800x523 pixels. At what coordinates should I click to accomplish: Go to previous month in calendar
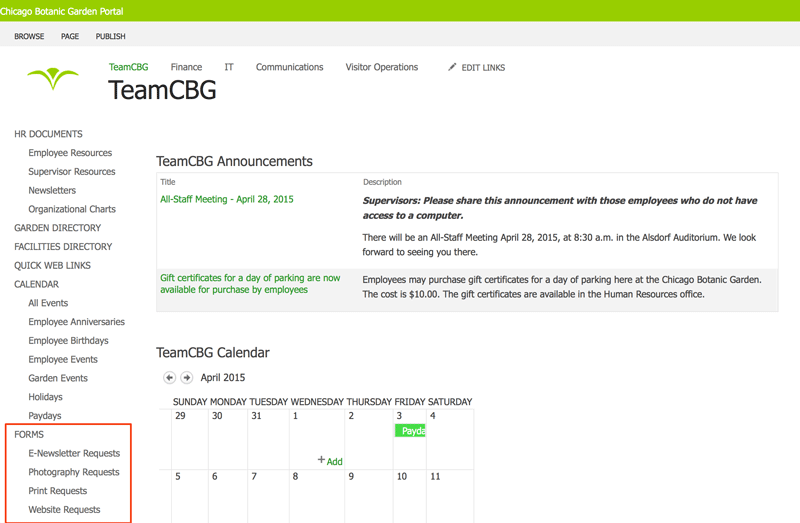[x=169, y=378]
